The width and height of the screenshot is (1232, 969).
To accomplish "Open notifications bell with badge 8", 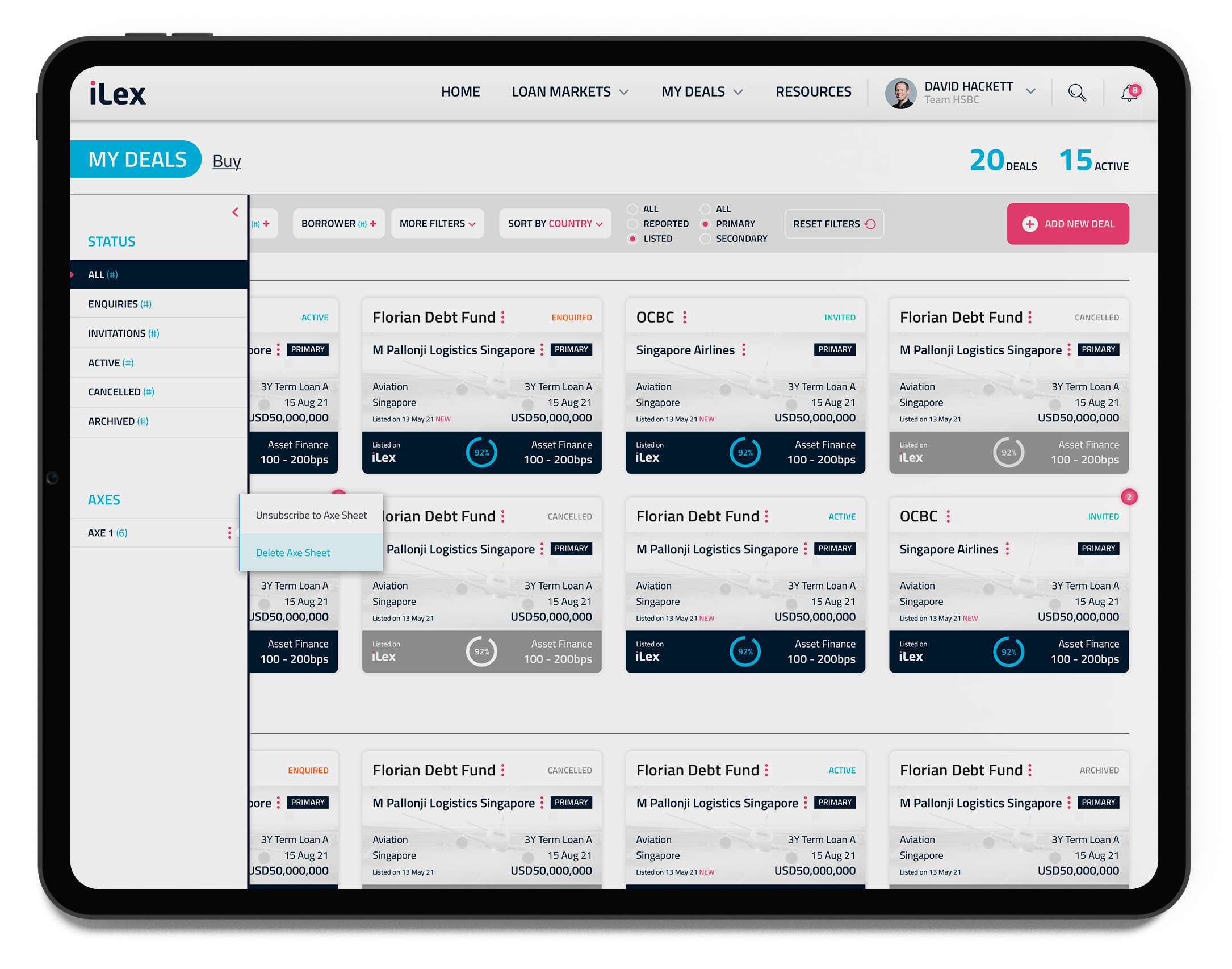I will pos(1129,93).
